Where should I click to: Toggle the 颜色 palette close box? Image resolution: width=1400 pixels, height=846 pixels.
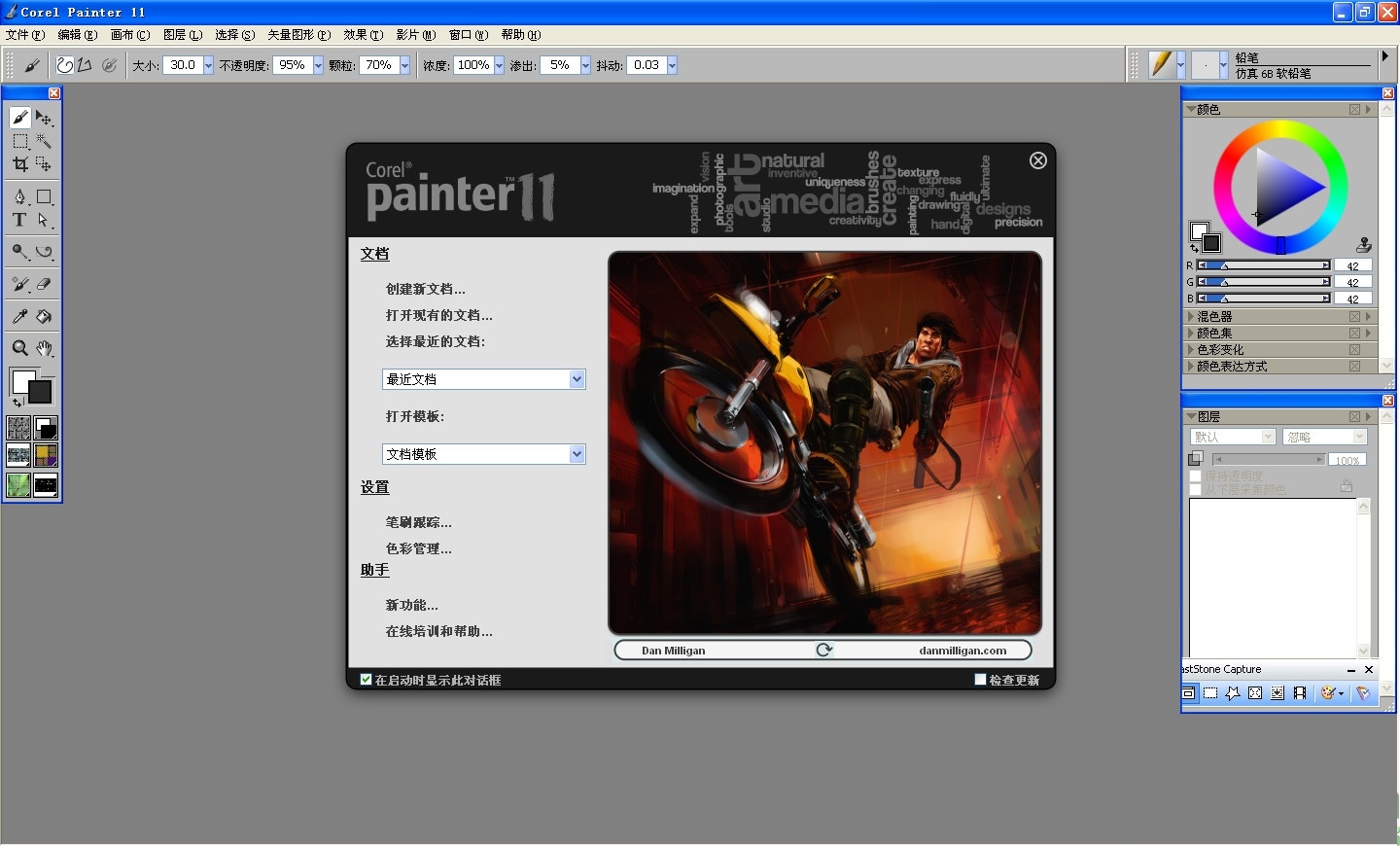point(1354,110)
